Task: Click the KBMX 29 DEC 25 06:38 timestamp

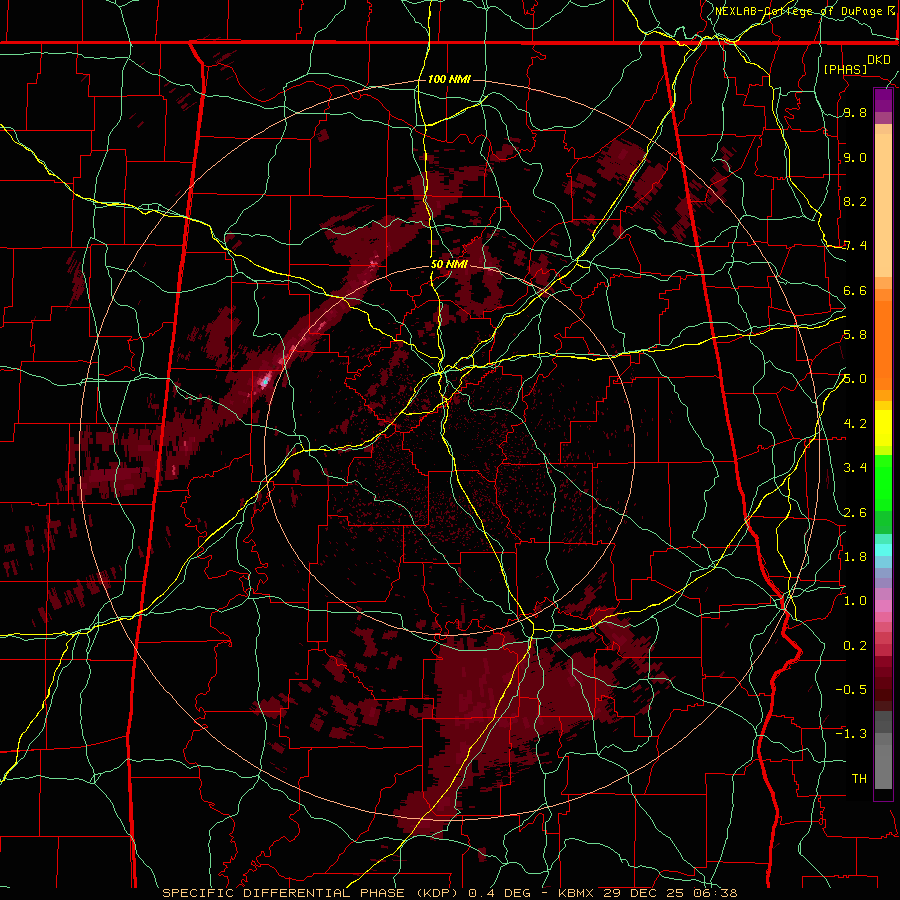Action: [x=647, y=893]
